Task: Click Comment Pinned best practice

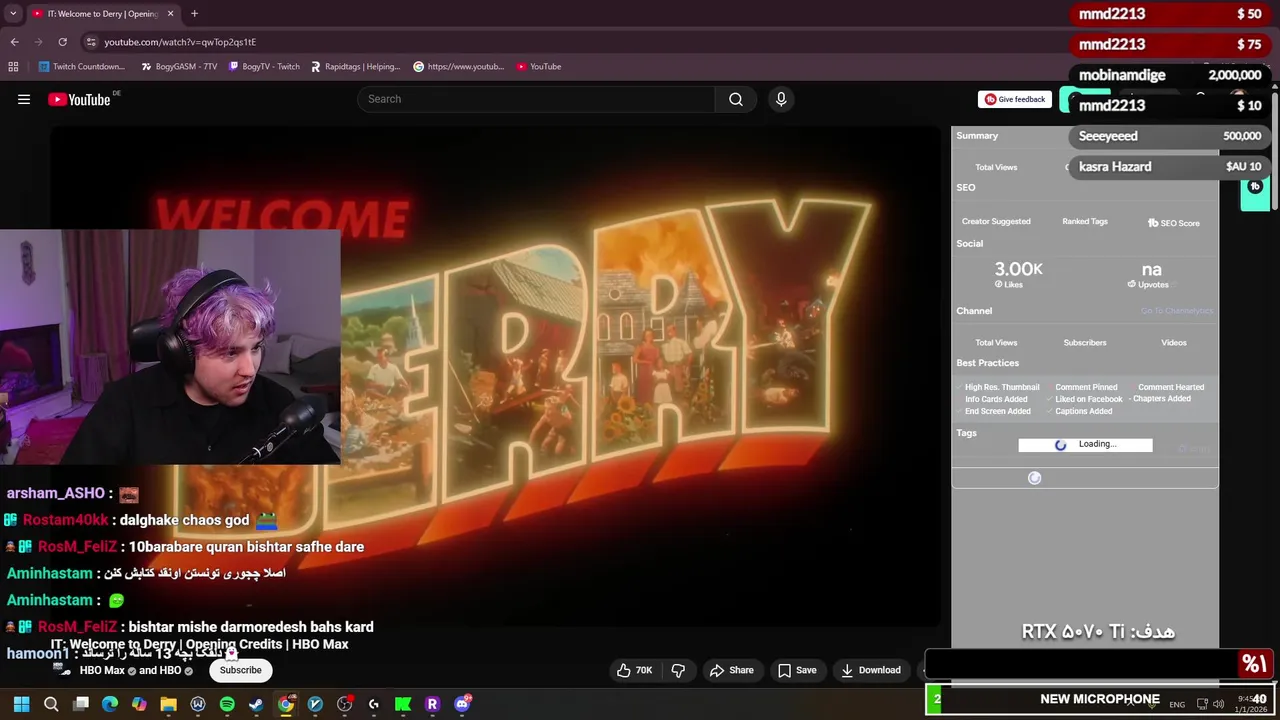Action: click(1085, 387)
